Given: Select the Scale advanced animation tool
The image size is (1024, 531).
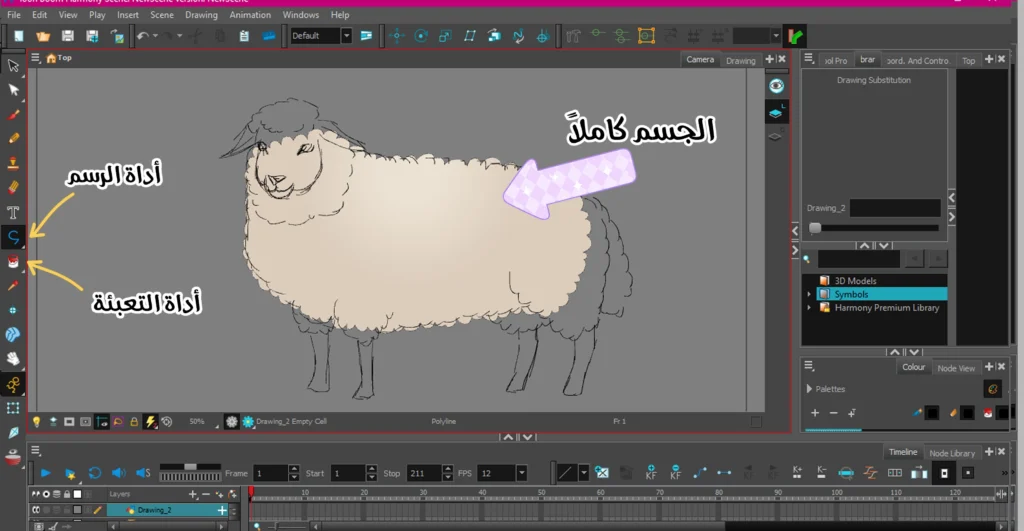Looking at the screenshot, I should [x=445, y=36].
